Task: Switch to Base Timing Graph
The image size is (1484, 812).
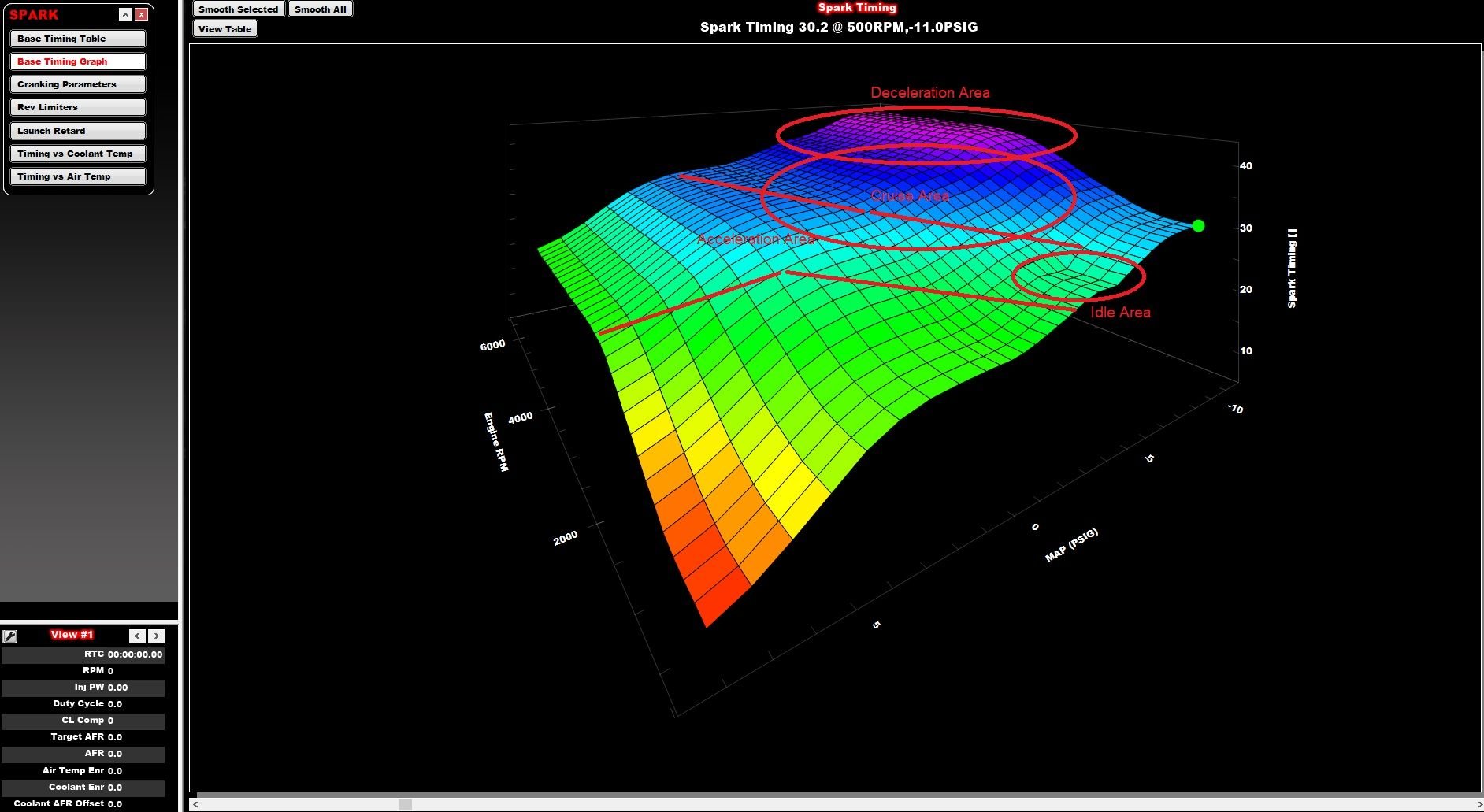Action: point(77,61)
